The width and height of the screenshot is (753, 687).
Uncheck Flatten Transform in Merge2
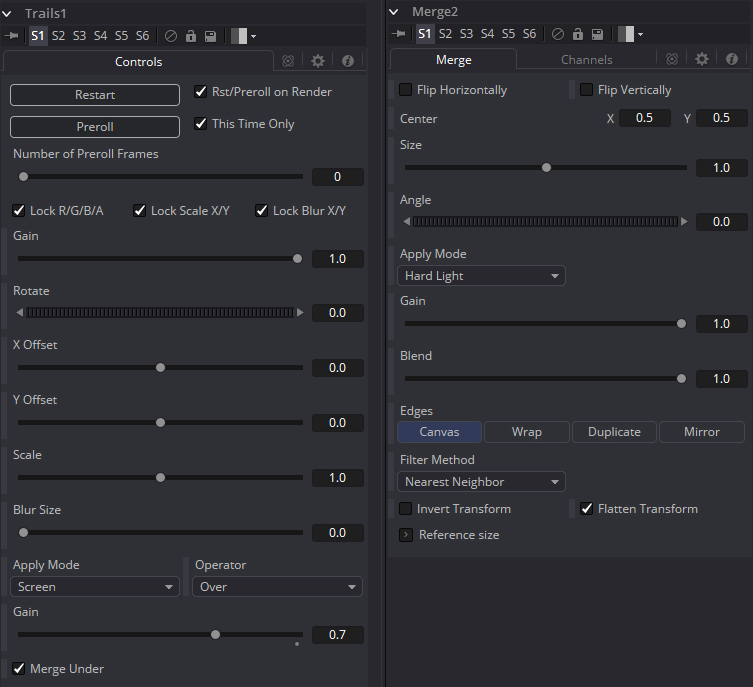[x=586, y=508]
